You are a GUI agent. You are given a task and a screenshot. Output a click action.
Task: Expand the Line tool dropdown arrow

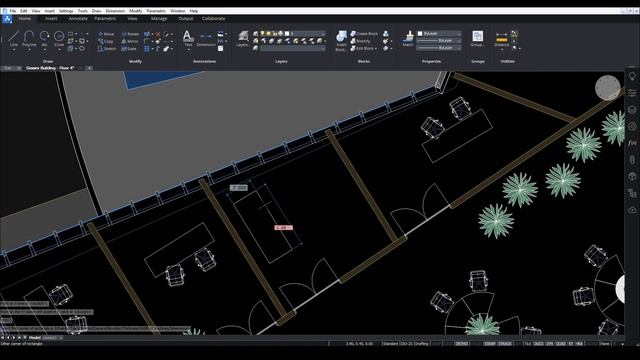[x=14, y=49]
